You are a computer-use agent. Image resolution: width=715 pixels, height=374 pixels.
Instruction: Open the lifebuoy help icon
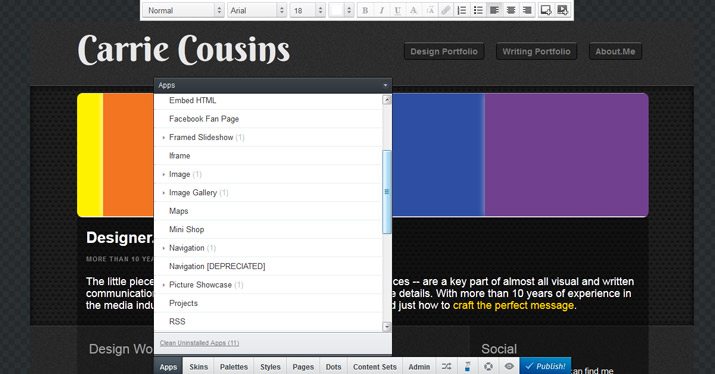coord(488,366)
